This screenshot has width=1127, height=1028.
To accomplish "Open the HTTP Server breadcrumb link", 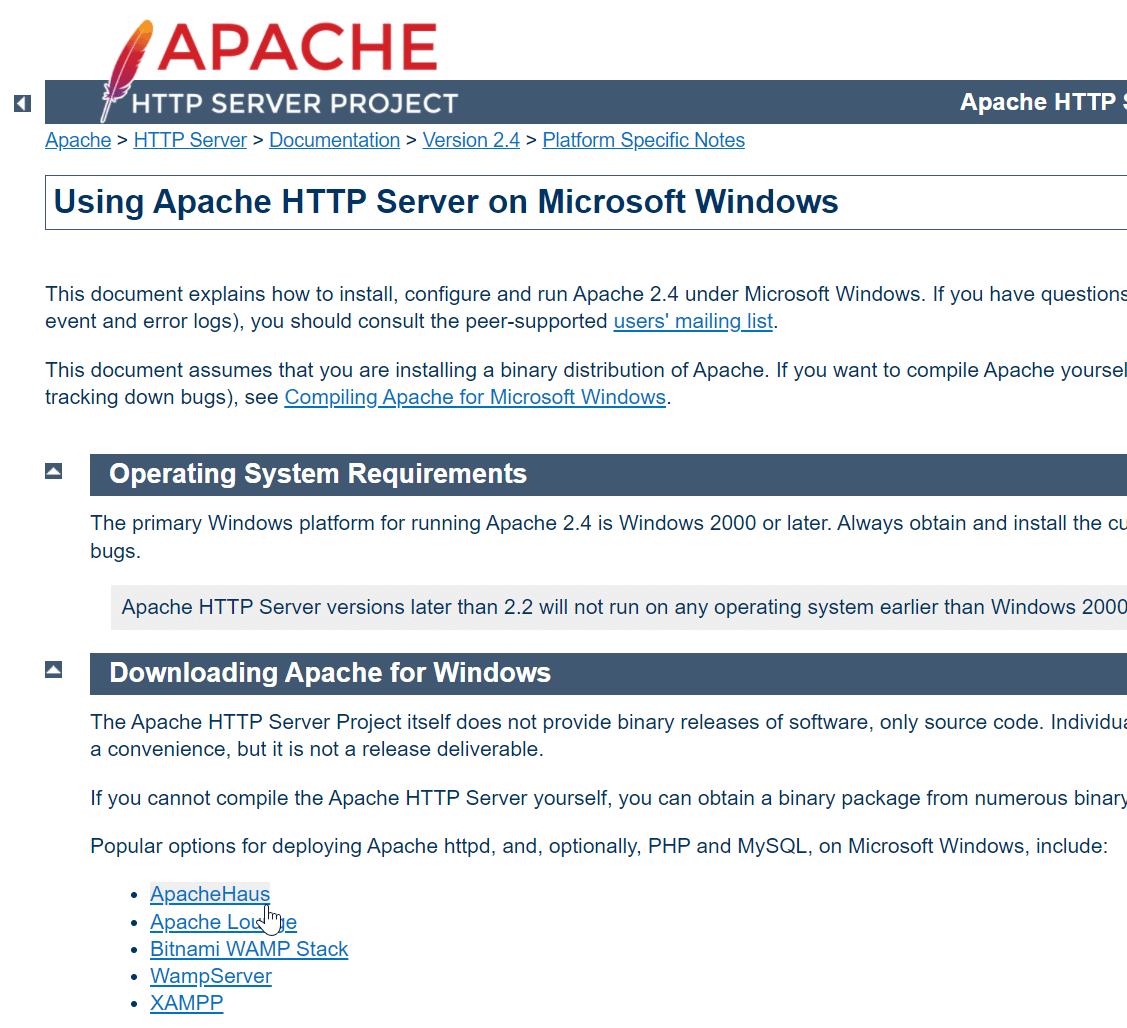I will tap(190, 140).
